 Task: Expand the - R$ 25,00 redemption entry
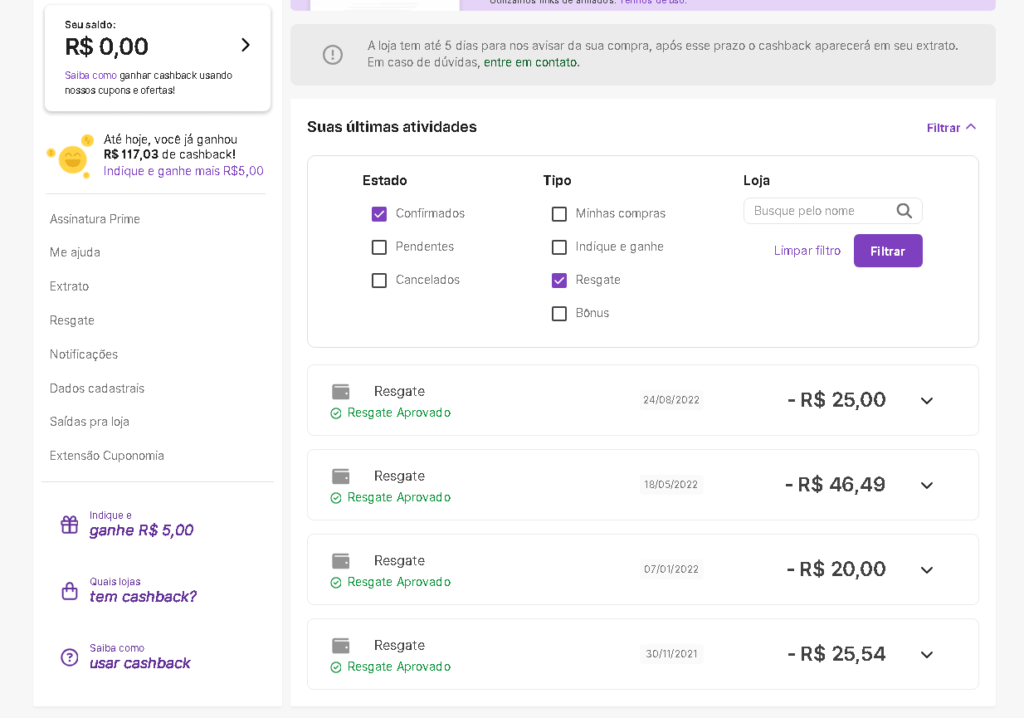[927, 400]
